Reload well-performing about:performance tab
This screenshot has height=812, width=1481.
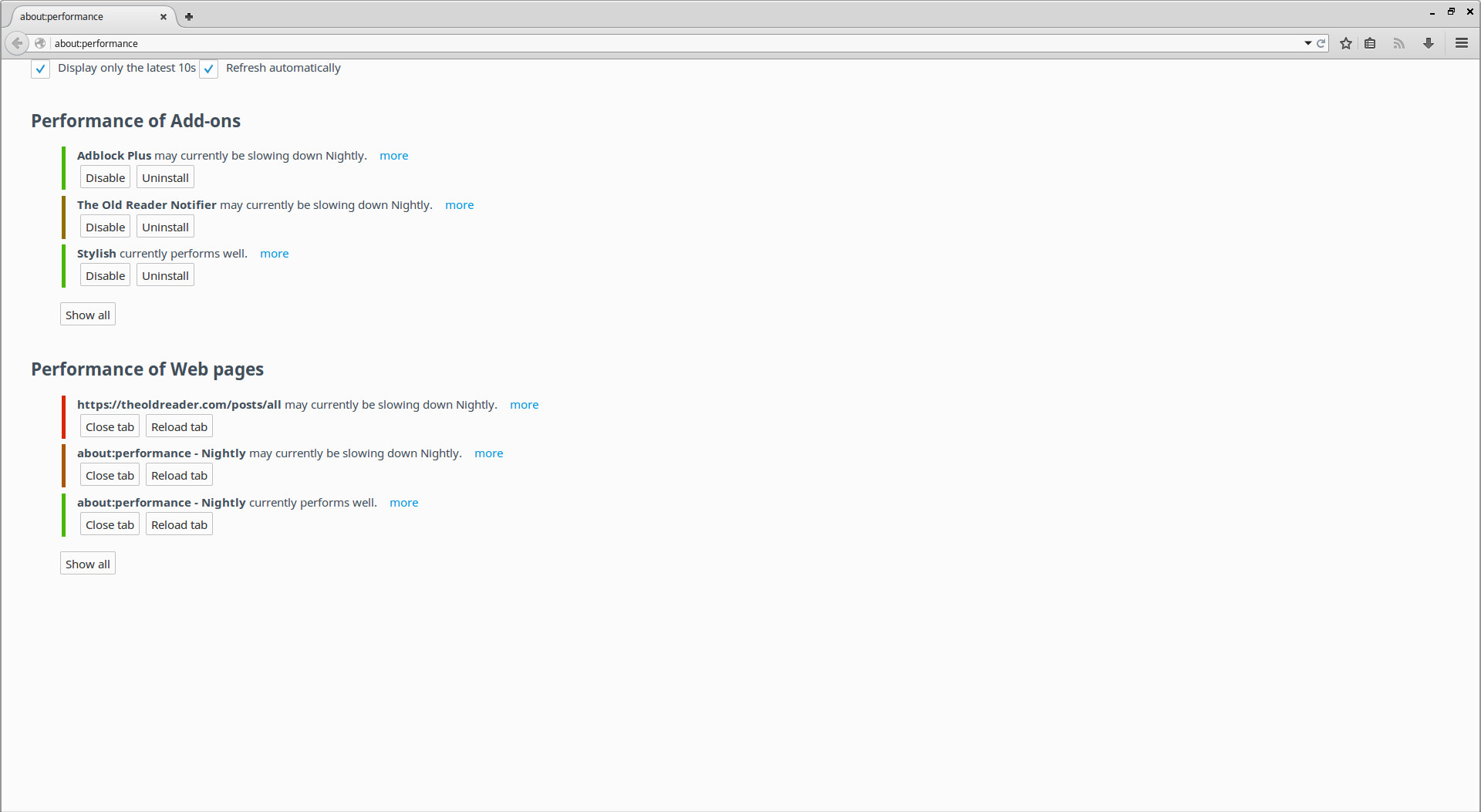click(179, 524)
